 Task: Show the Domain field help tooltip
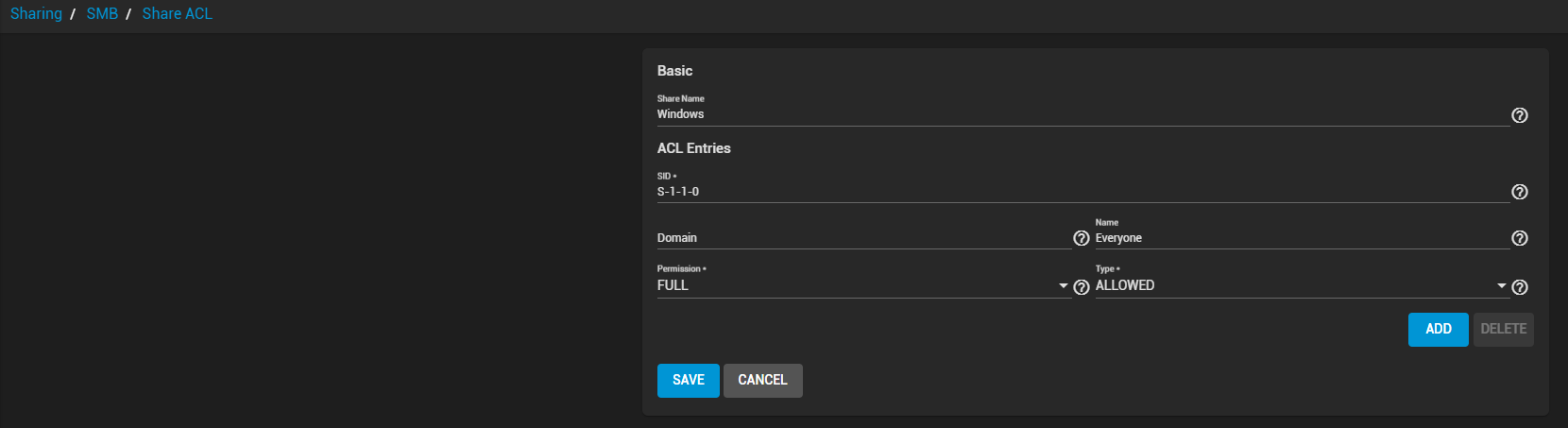coord(1081,238)
